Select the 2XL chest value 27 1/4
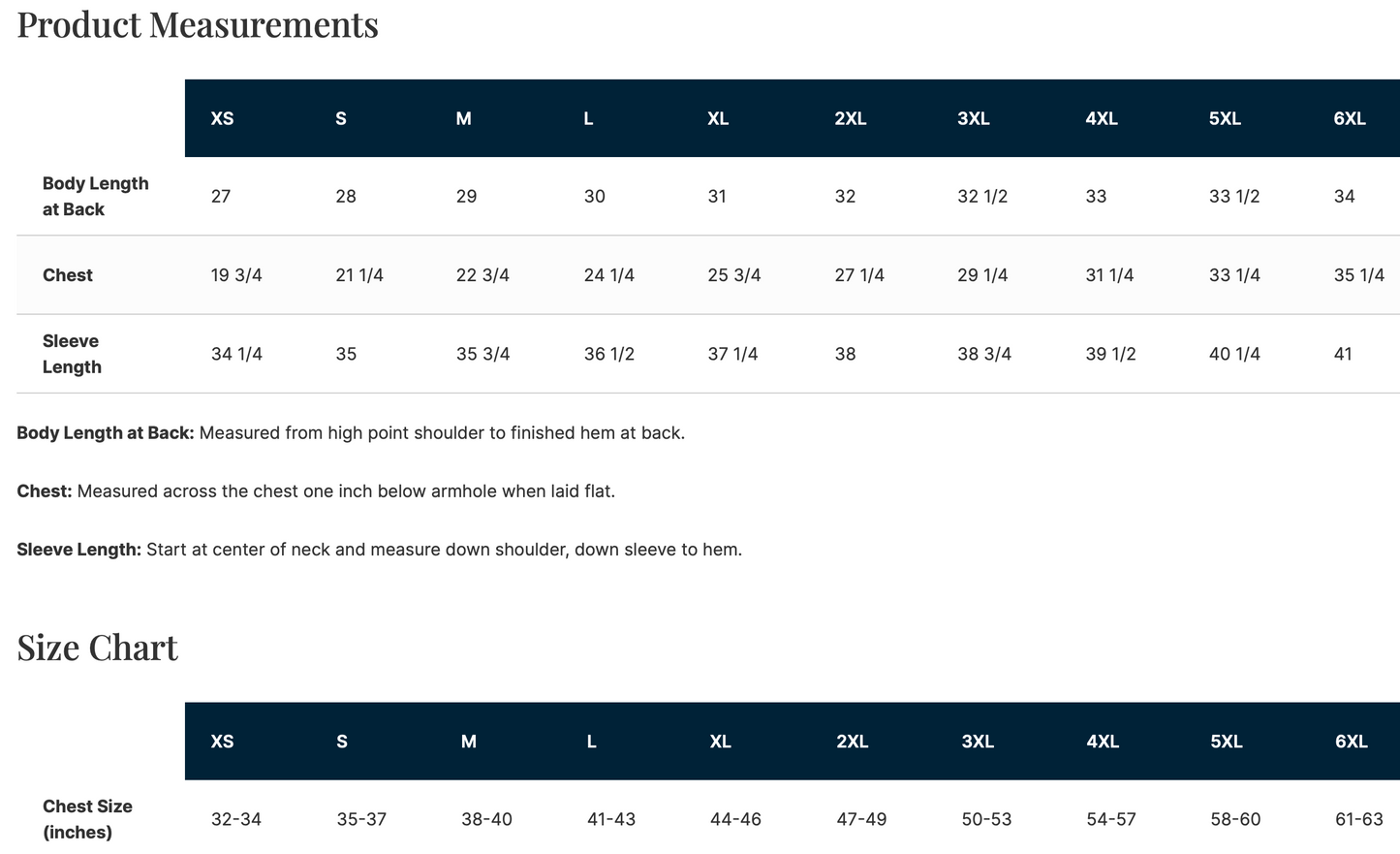The height and width of the screenshot is (854, 1400). tap(859, 275)
